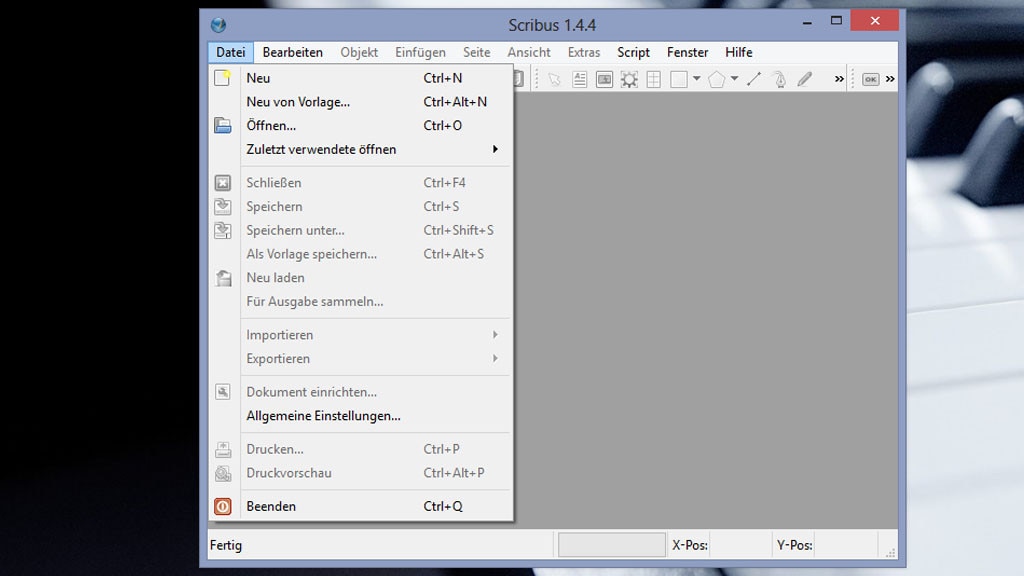Click the OK PDF button tool
This screenshot has height=576, width=1024.
[870, 80]
